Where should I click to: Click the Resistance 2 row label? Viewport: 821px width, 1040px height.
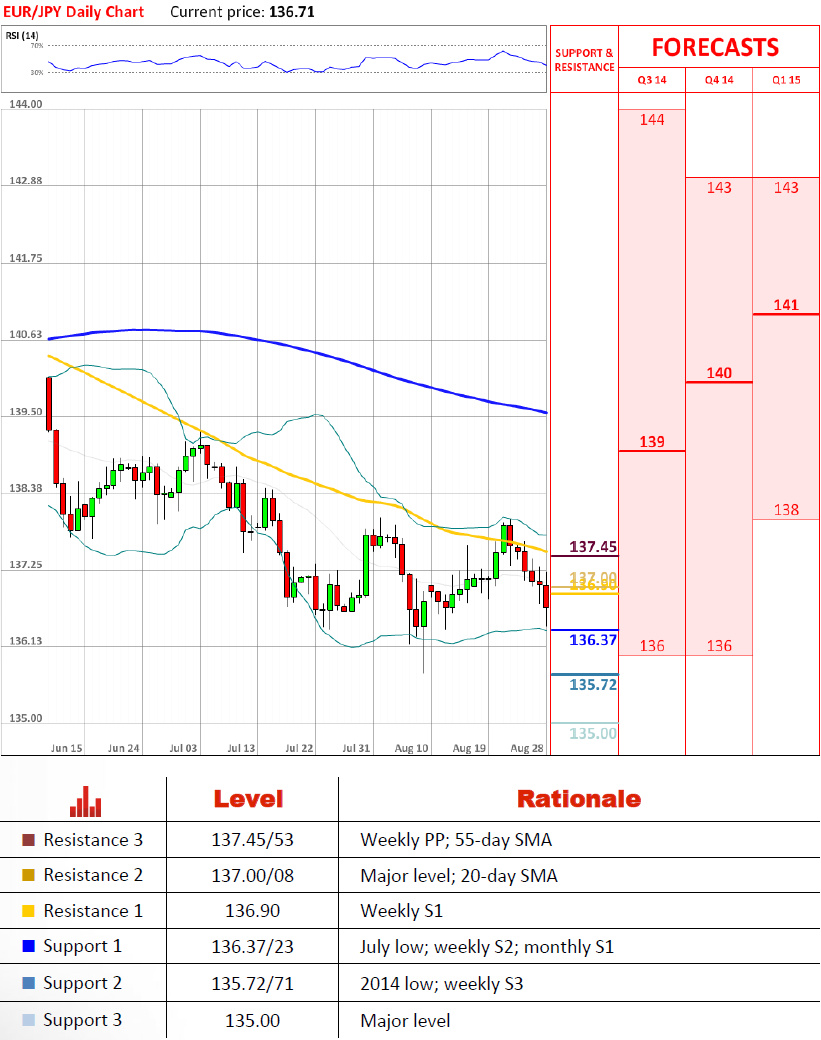click(x=93, y=875)
